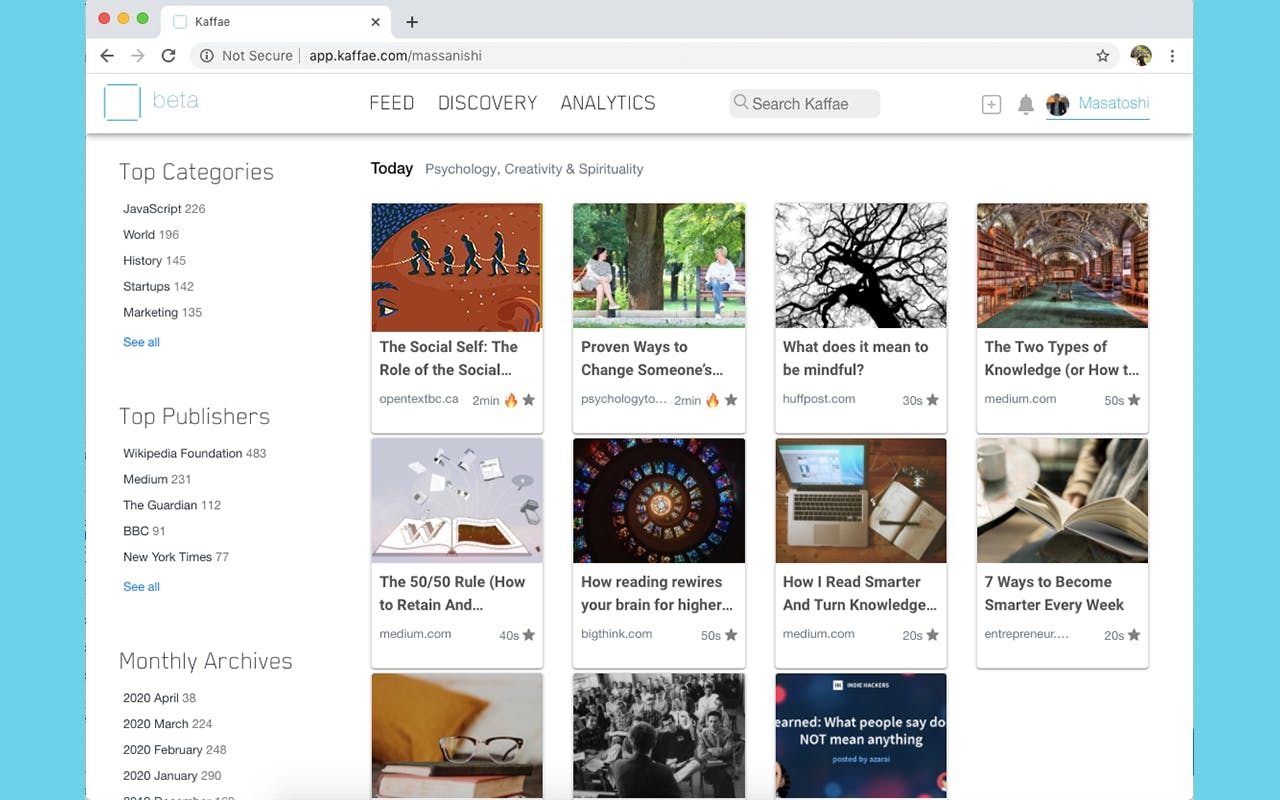Open 2020 January archive

pyautogui.click(x=172, y=776)
